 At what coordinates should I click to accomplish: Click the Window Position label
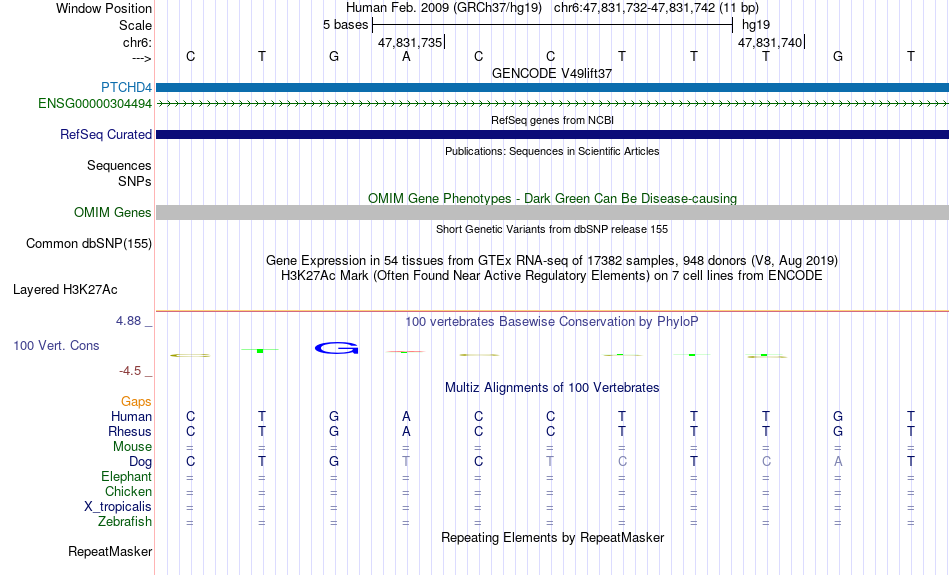tap(104, 8)
